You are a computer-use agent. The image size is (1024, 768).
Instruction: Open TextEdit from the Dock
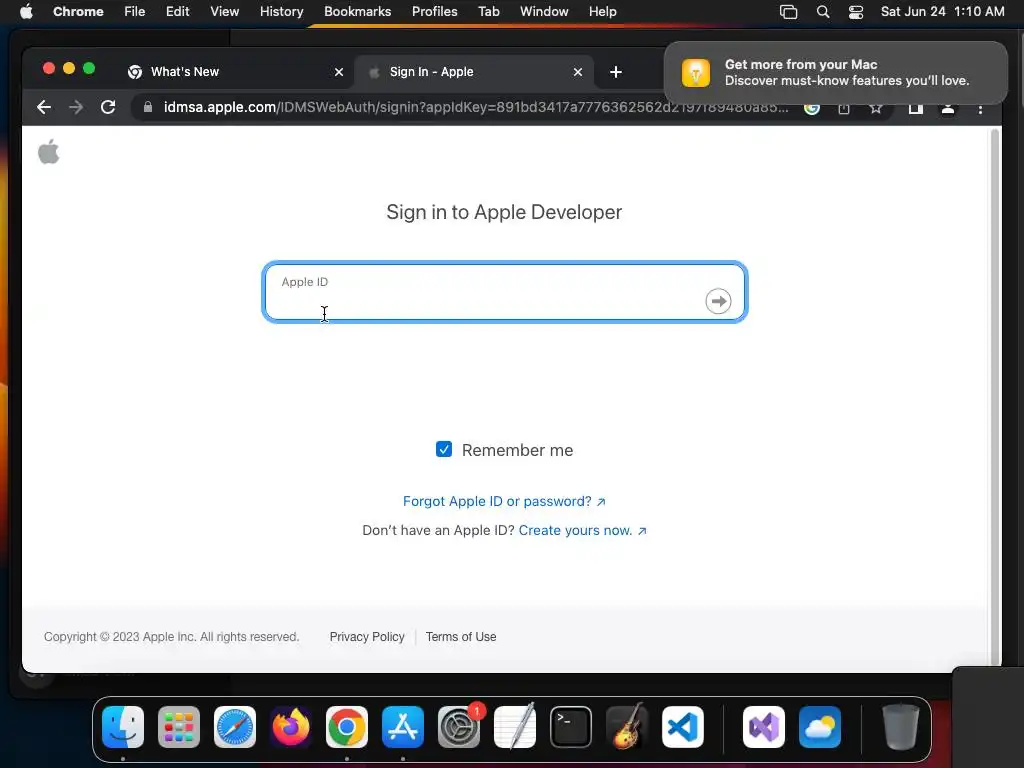tap(515, 727)
